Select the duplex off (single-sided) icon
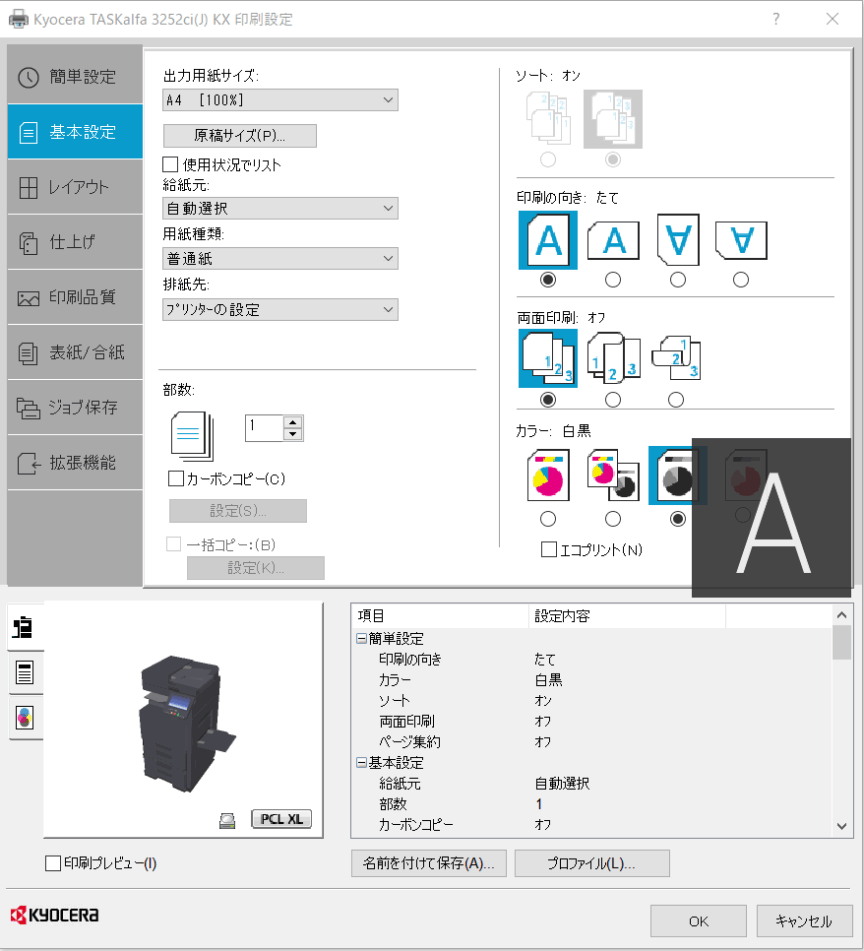 click(x=548, y=358)
